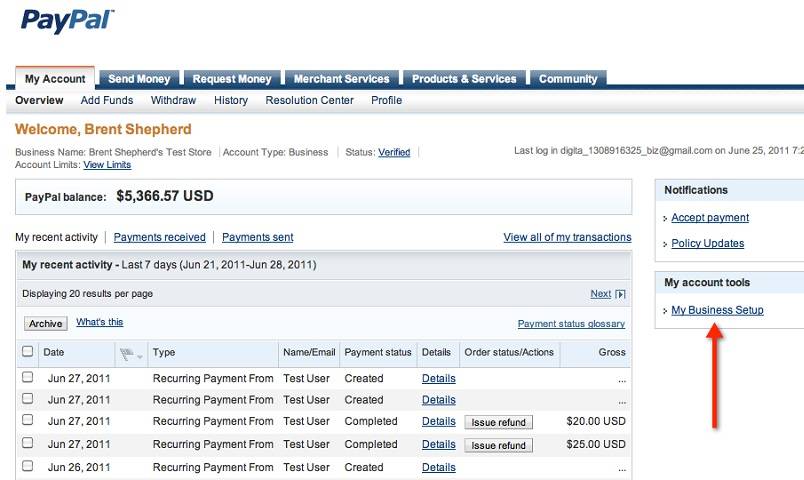Open the My Account tab

(x=55, y=78)
